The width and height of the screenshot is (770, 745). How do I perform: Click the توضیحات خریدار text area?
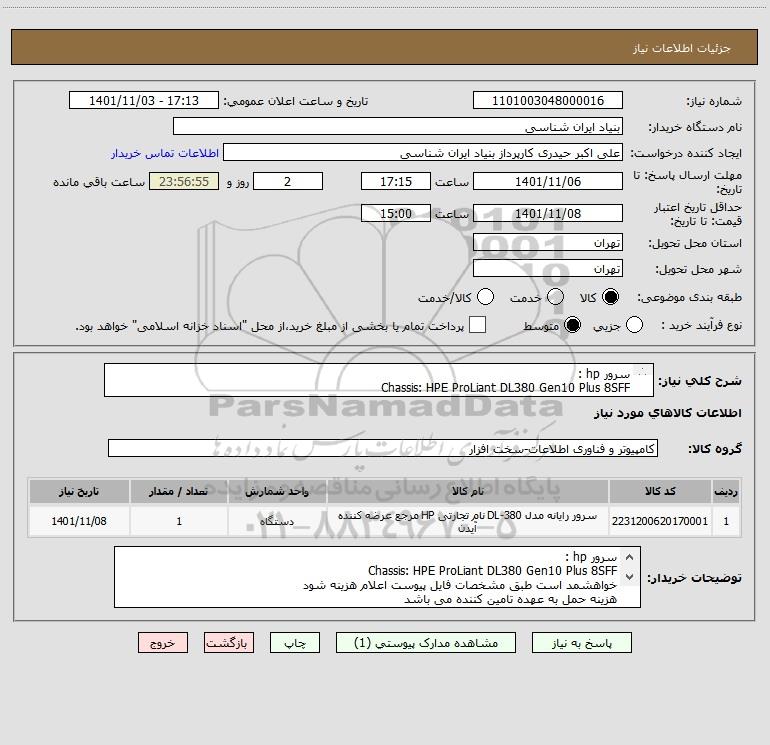[x=377, y=577]
